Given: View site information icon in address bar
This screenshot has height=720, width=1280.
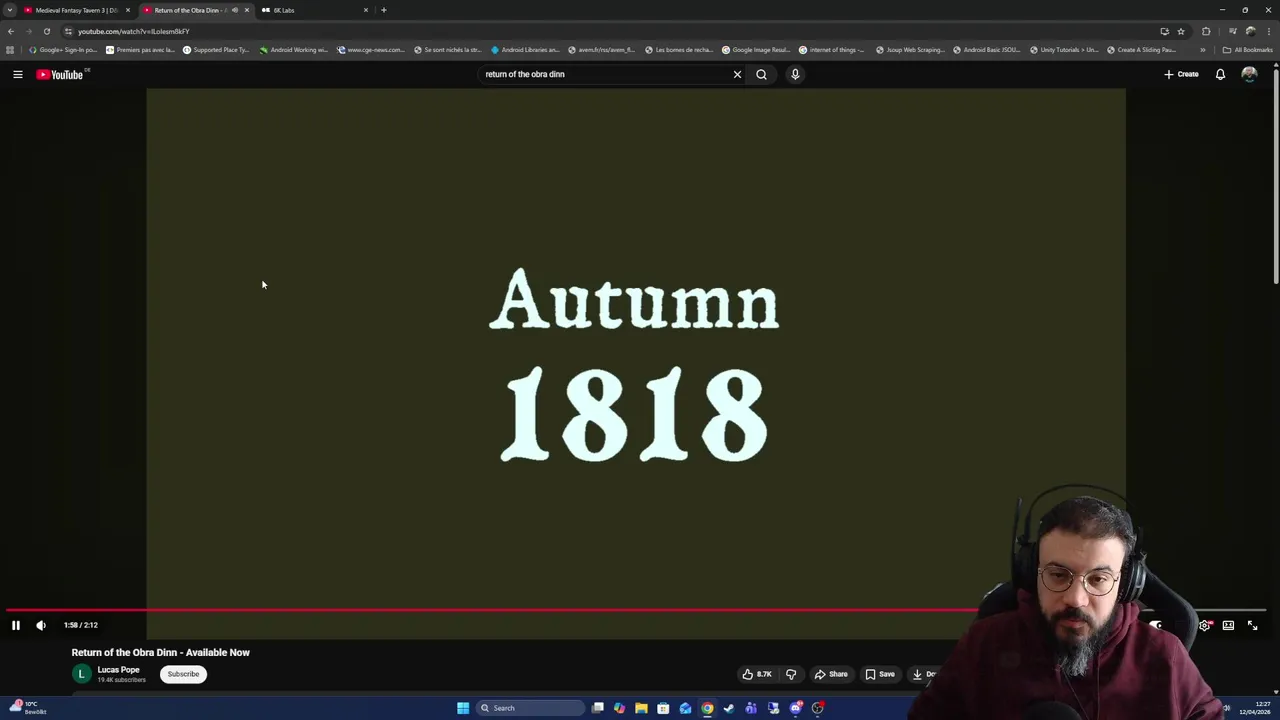Looking at the screenshot, I should tap(68, 31).
